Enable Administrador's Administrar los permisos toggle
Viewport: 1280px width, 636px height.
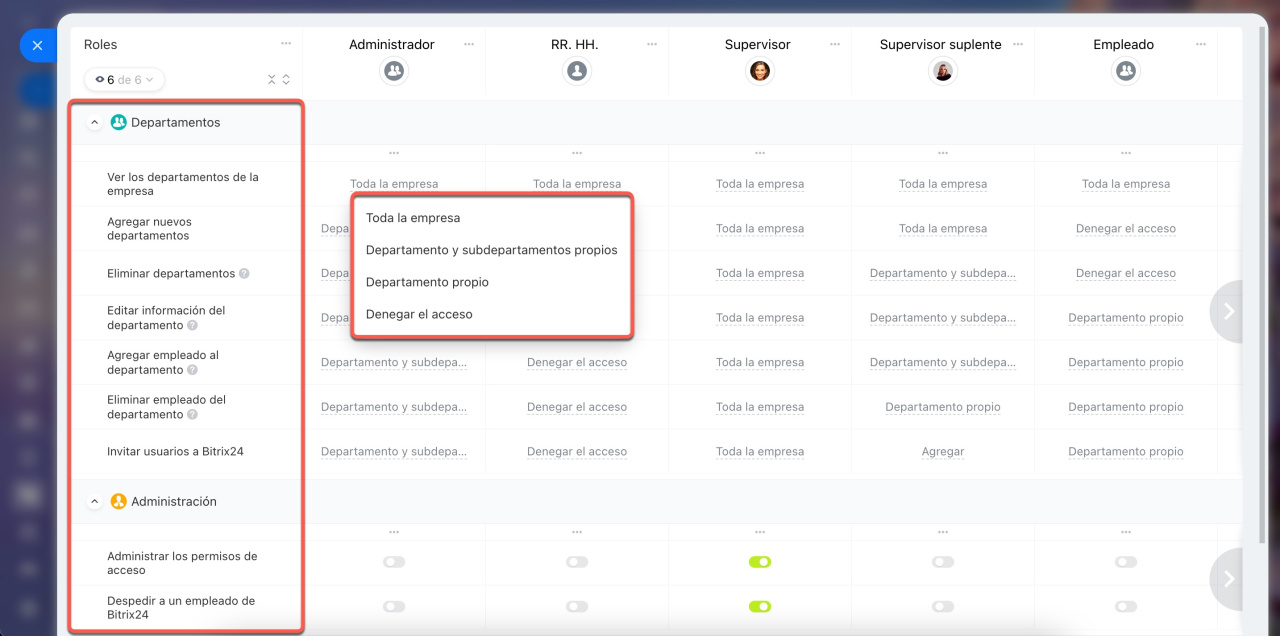pyautogui.click(x=394, y=562)
